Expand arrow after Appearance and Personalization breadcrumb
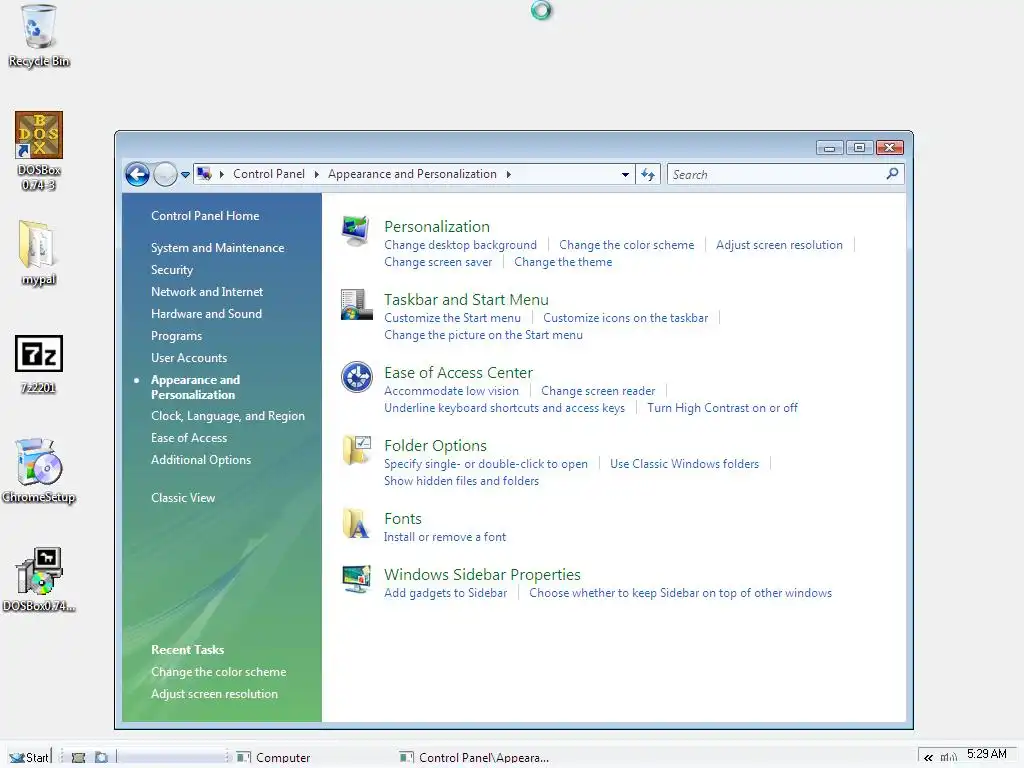 pyautogui.click(x=509, y=174)
